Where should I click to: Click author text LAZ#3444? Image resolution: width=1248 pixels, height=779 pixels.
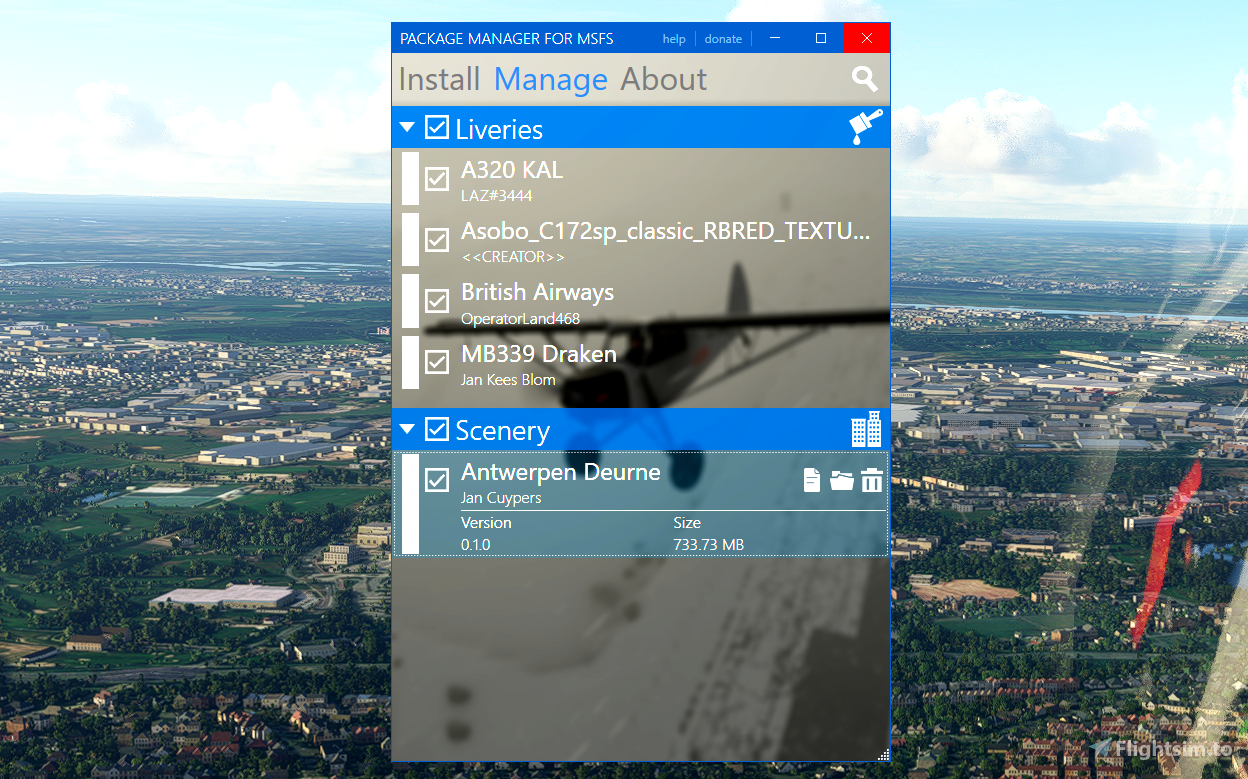(497, 196)
